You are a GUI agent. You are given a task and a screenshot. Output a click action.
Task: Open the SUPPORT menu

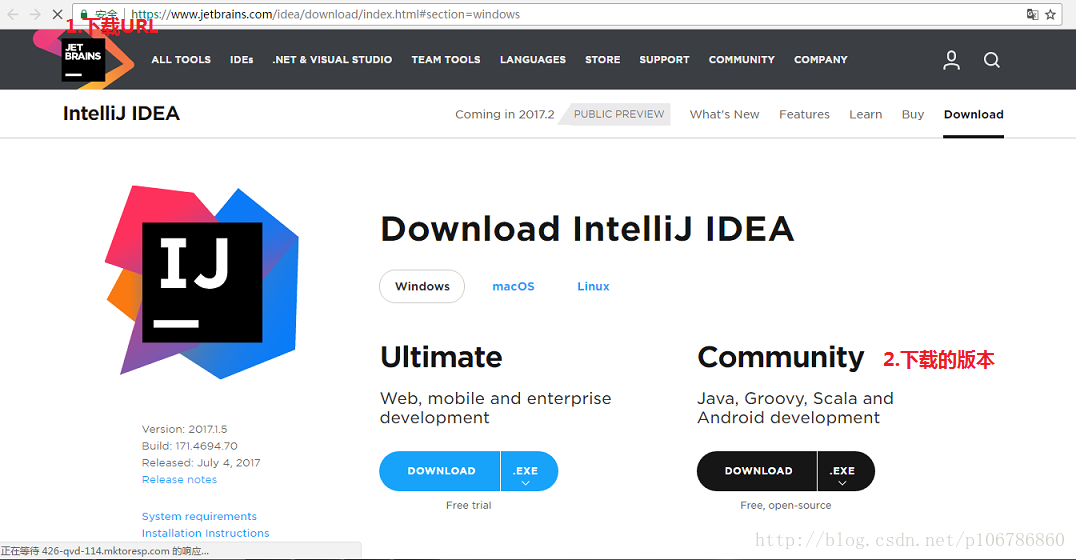[664, 60]
